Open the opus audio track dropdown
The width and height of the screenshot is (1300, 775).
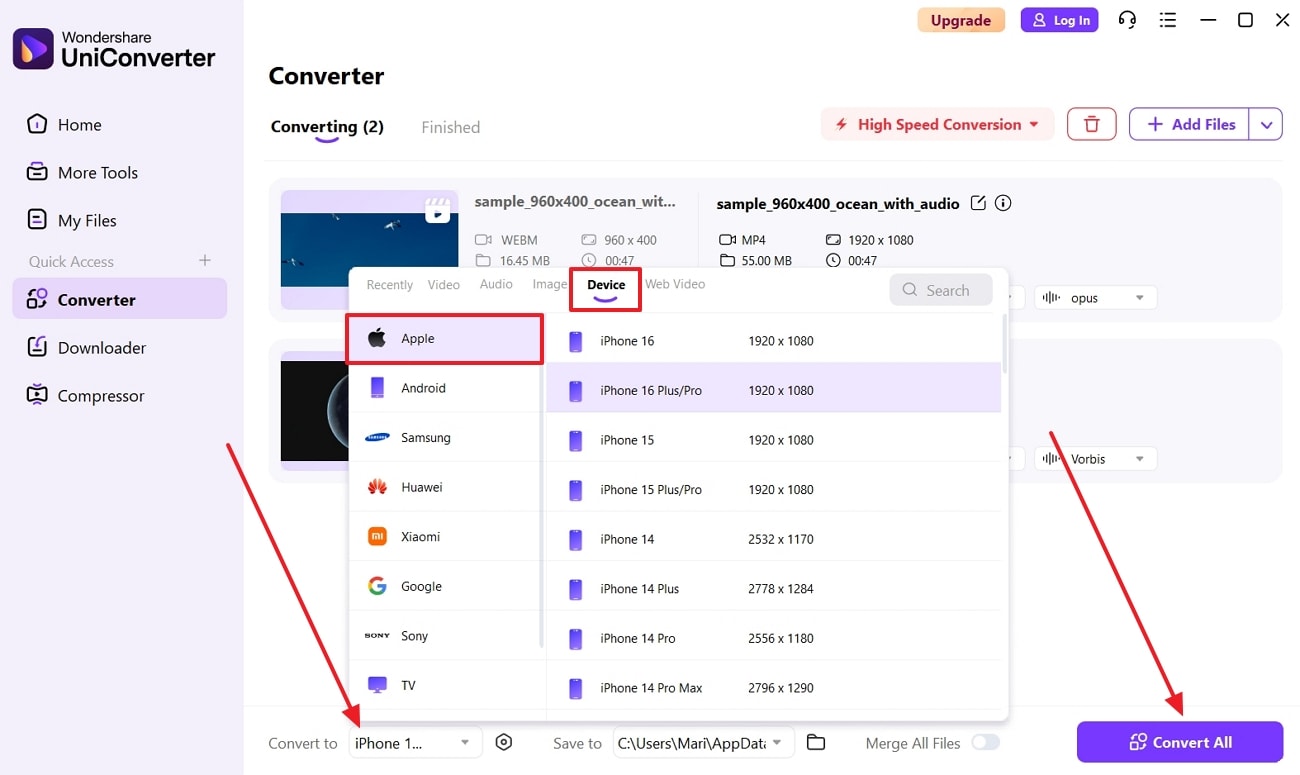[1095, 298]
